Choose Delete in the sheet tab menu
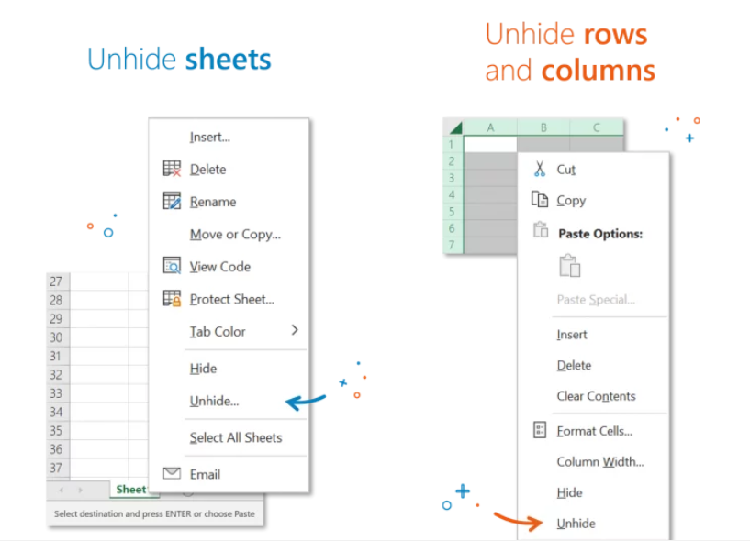 208,169
